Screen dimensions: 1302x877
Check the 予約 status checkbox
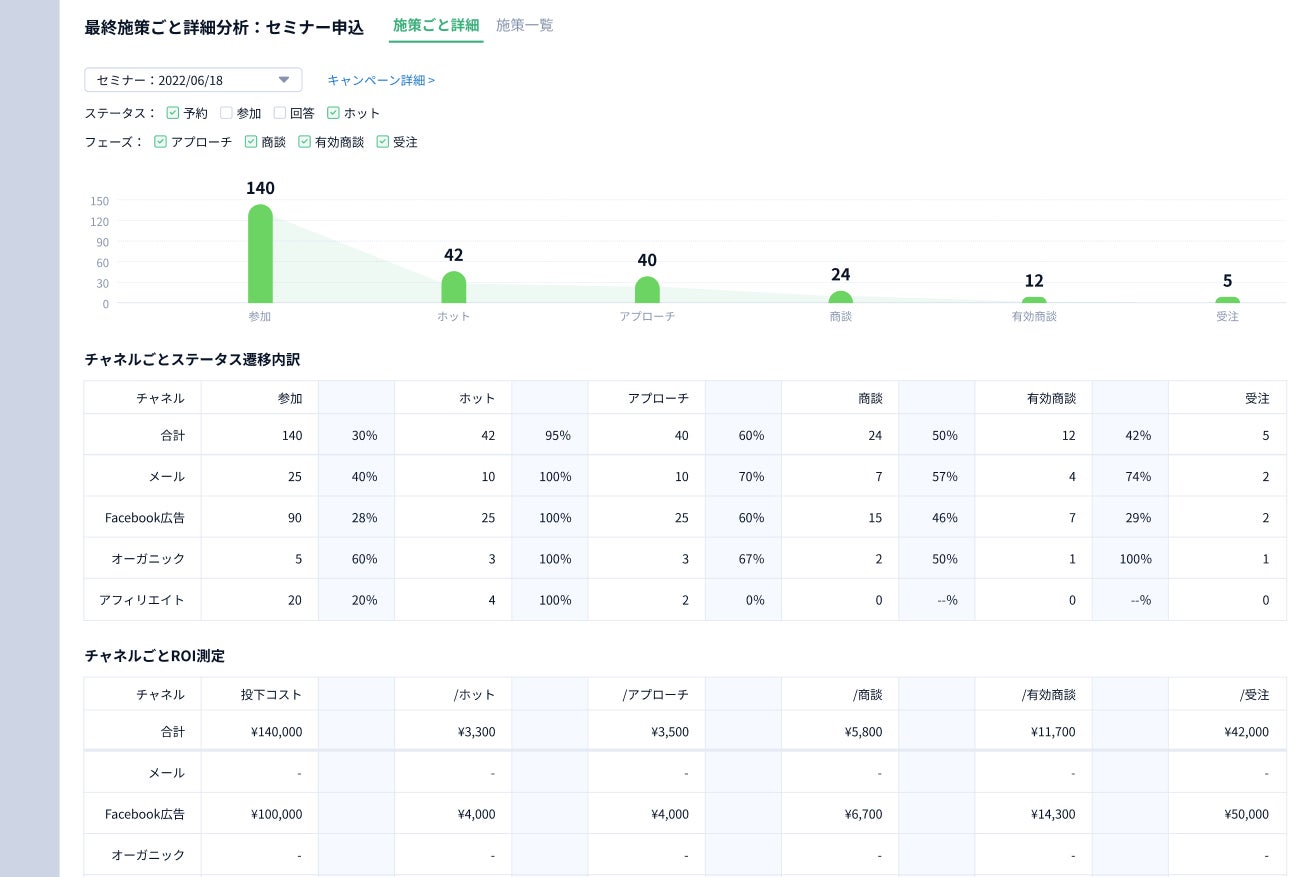tap(173, 113)
